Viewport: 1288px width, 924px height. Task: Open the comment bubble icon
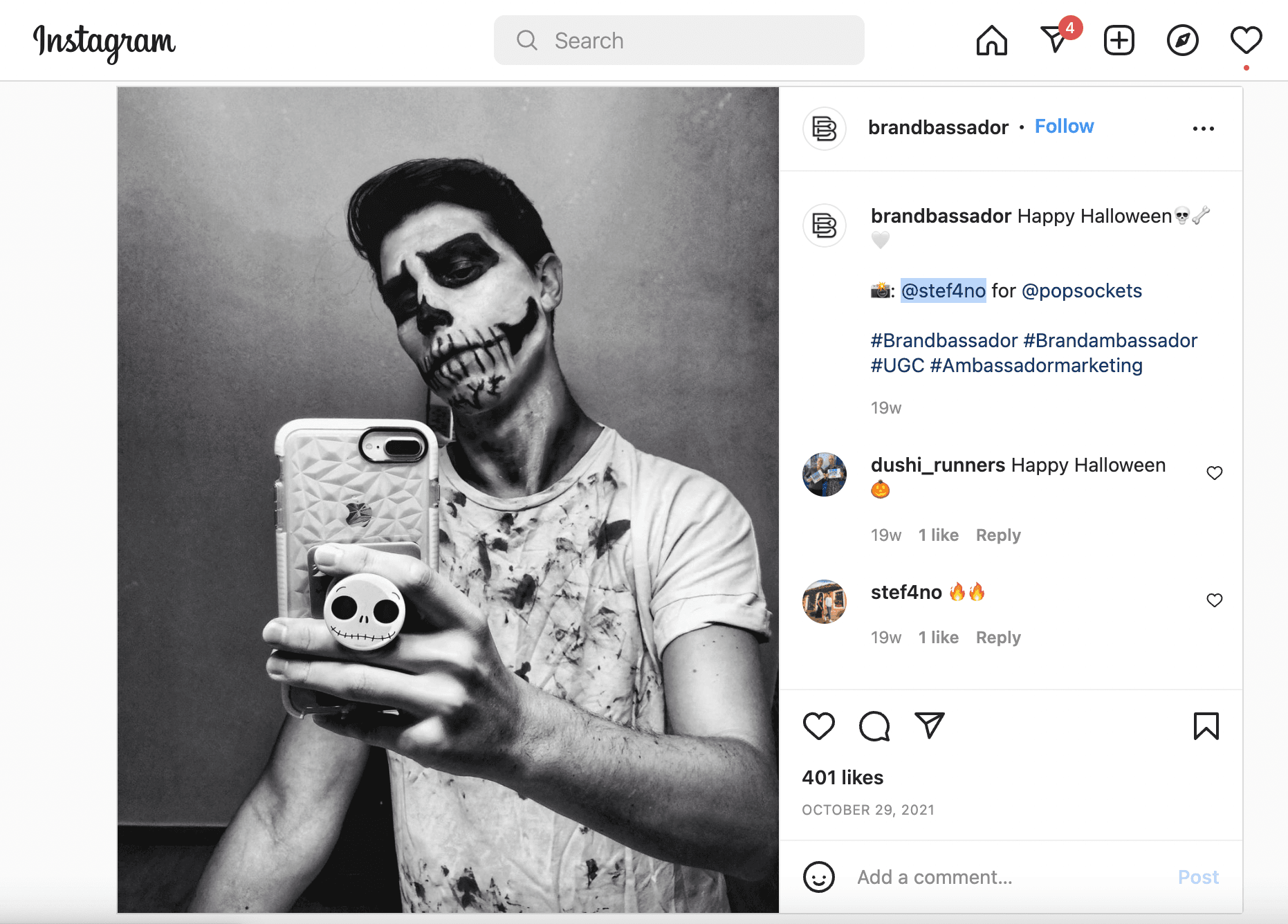874,727
